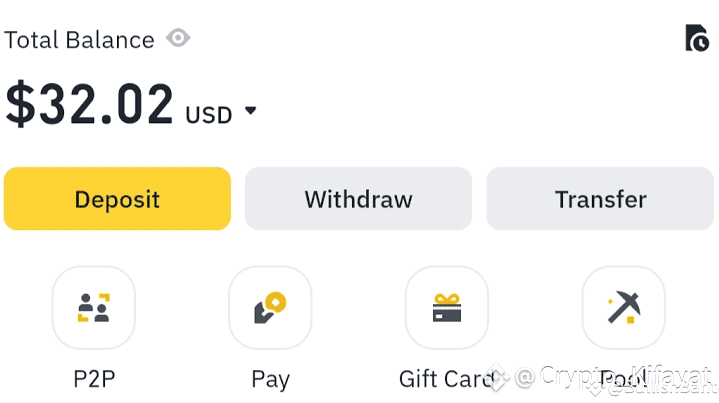Click the Total Balance heading text
The height and width of the screenshot is (403, 719).
[x=79, y=40]
